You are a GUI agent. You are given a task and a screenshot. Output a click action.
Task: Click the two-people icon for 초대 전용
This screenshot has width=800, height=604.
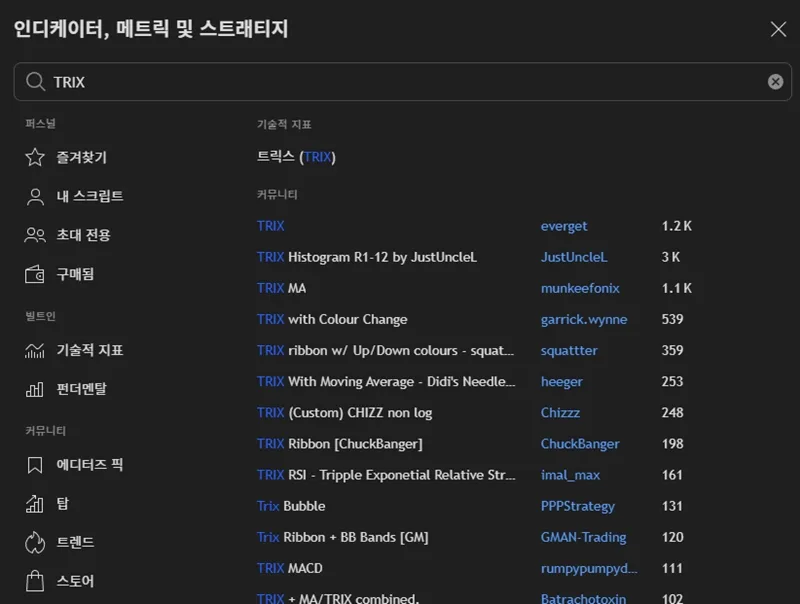click(35, 235)
